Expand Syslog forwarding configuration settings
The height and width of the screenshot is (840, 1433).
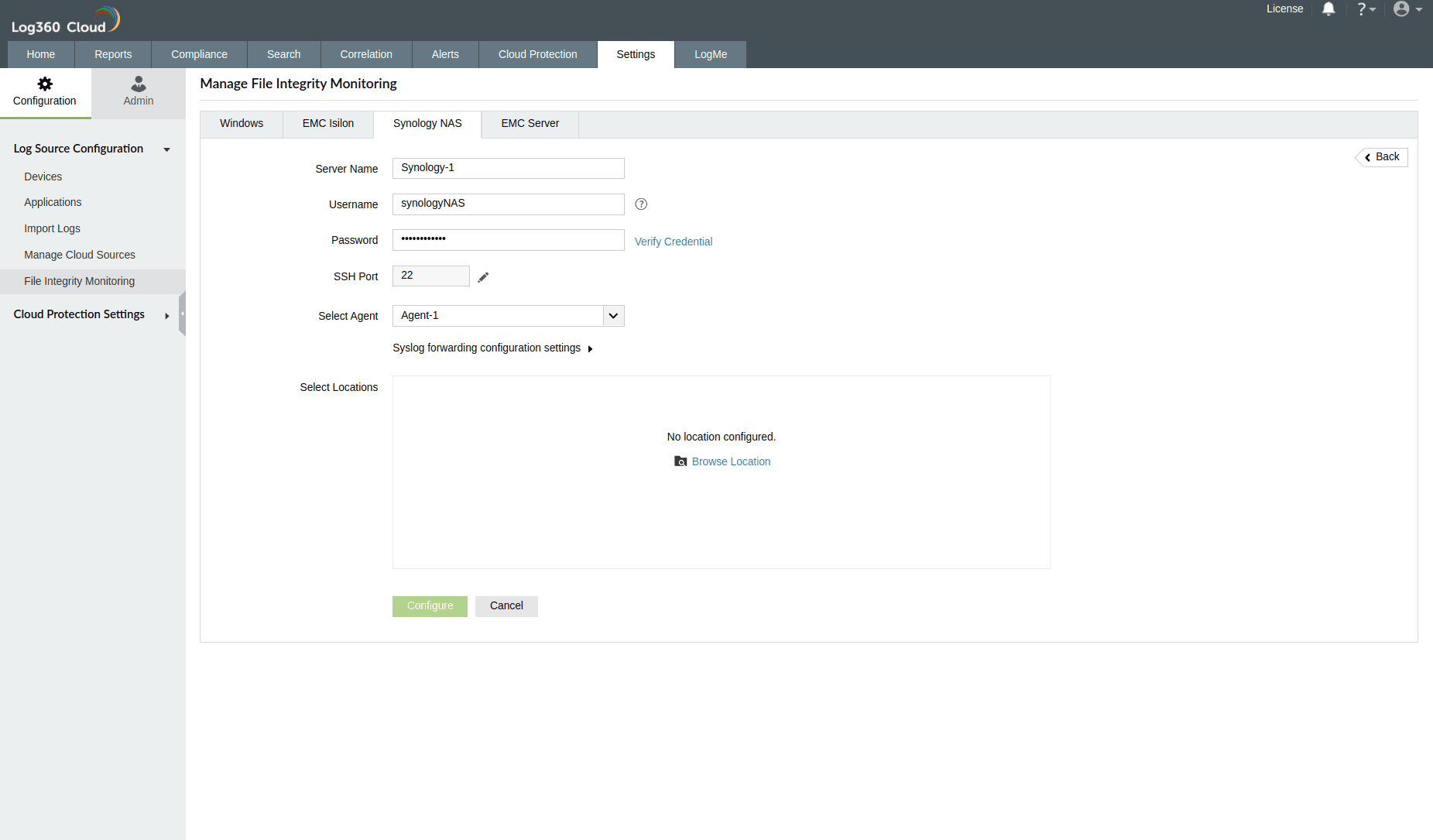click(492, 348)
